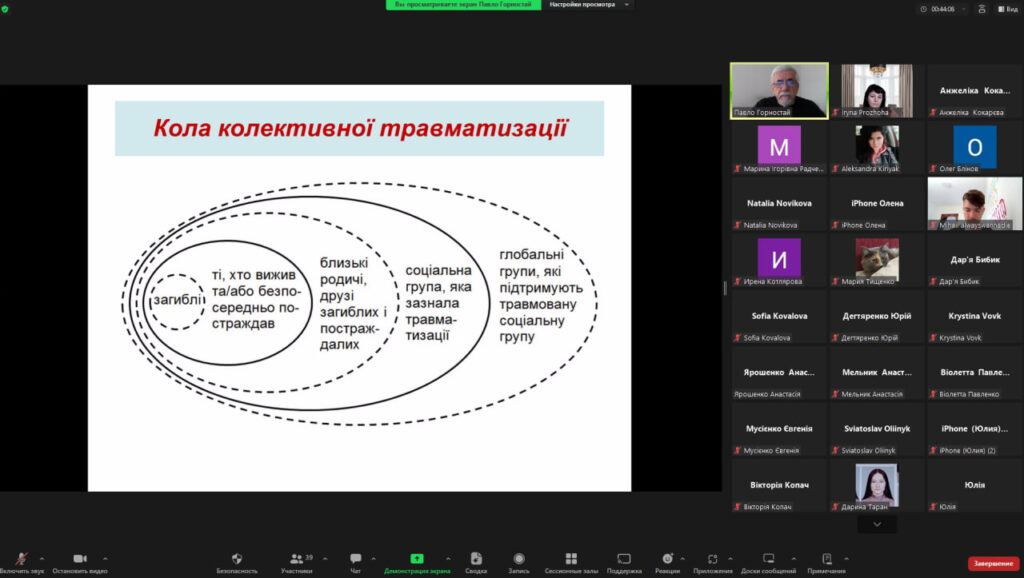This screenshot has width=1024, height=578.
Task: Toggle camera with Остановить видео button
Action: [79, 561]
